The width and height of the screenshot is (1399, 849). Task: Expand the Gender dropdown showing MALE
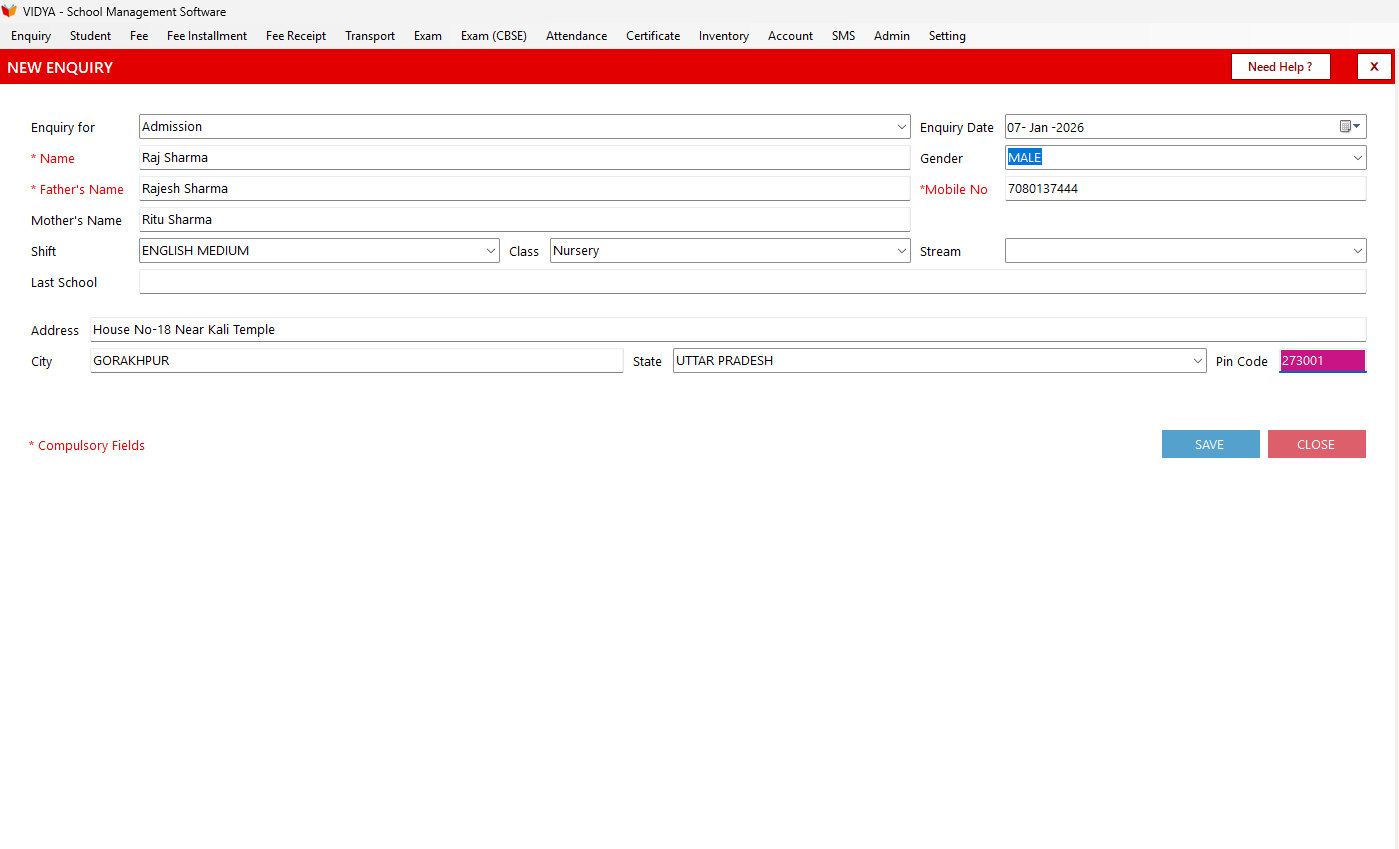(1357, 158)
